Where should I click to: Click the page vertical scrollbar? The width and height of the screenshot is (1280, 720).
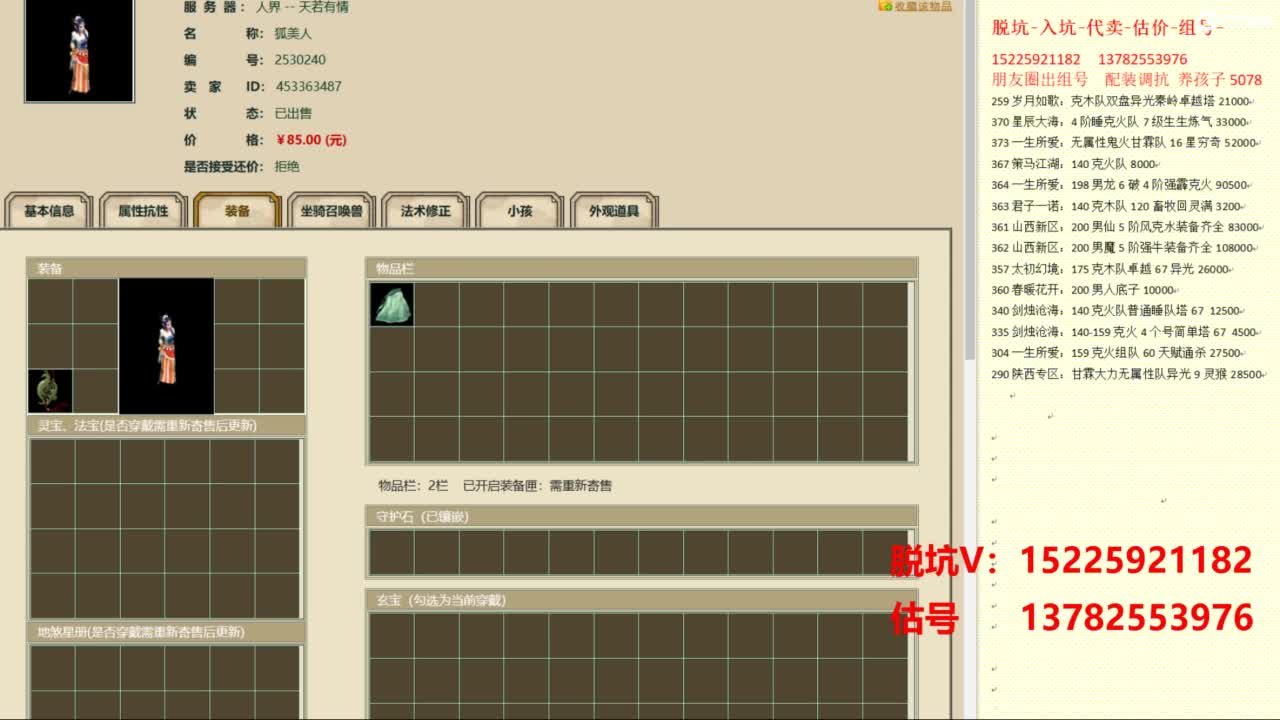(969, 180)
